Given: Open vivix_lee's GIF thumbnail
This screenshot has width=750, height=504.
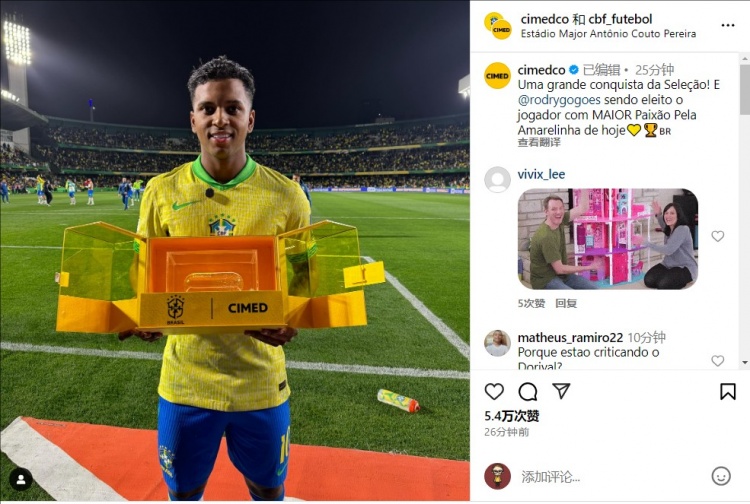Looking at the screenshot, I should 607,239.
